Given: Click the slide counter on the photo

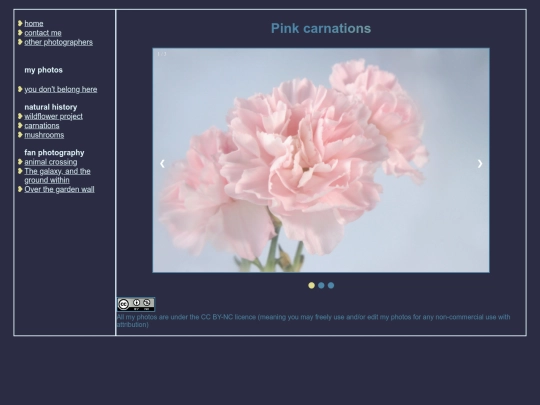Looking at the screenshot, I should coord(162,54).
